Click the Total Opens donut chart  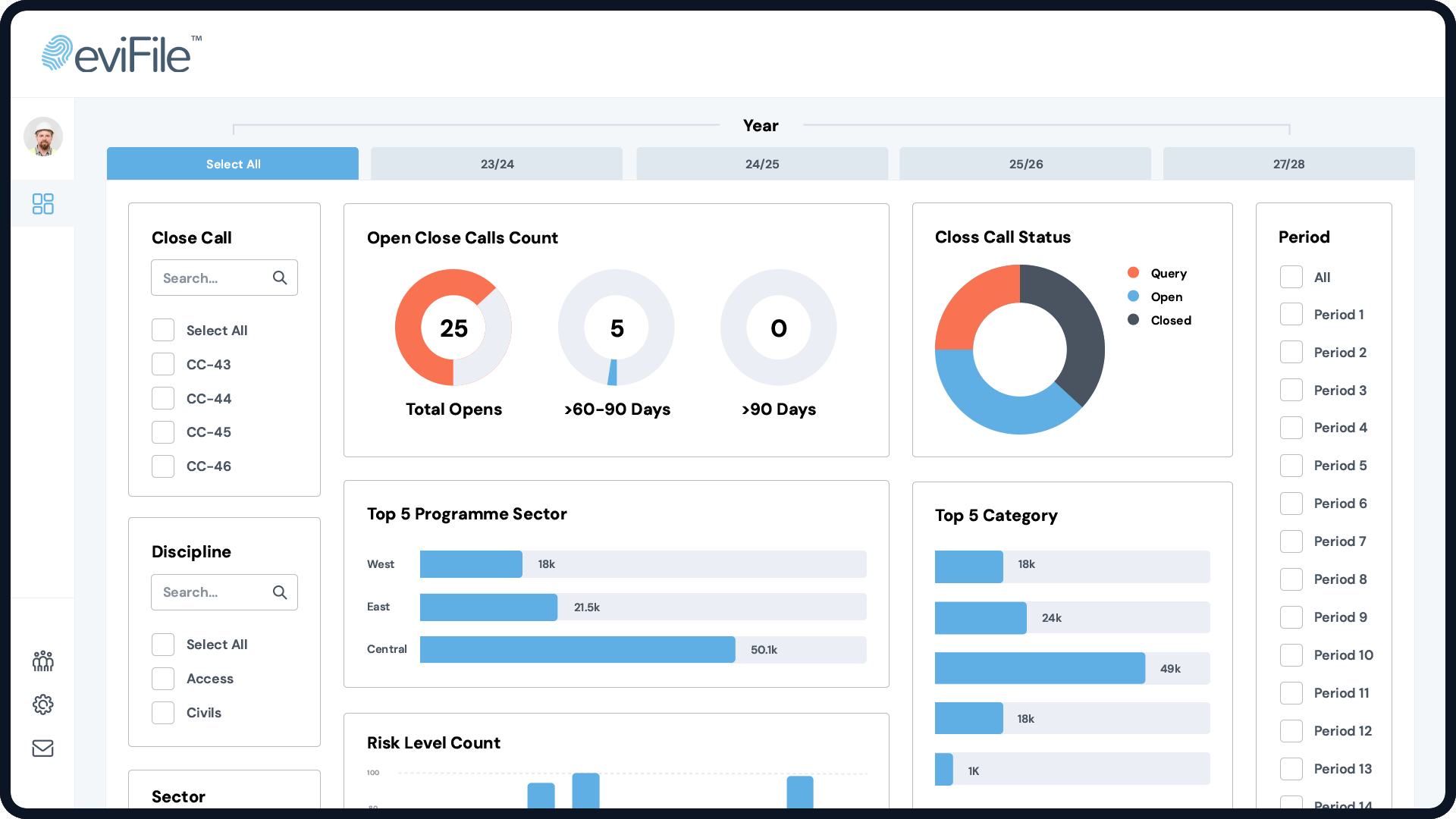point(453,328)
